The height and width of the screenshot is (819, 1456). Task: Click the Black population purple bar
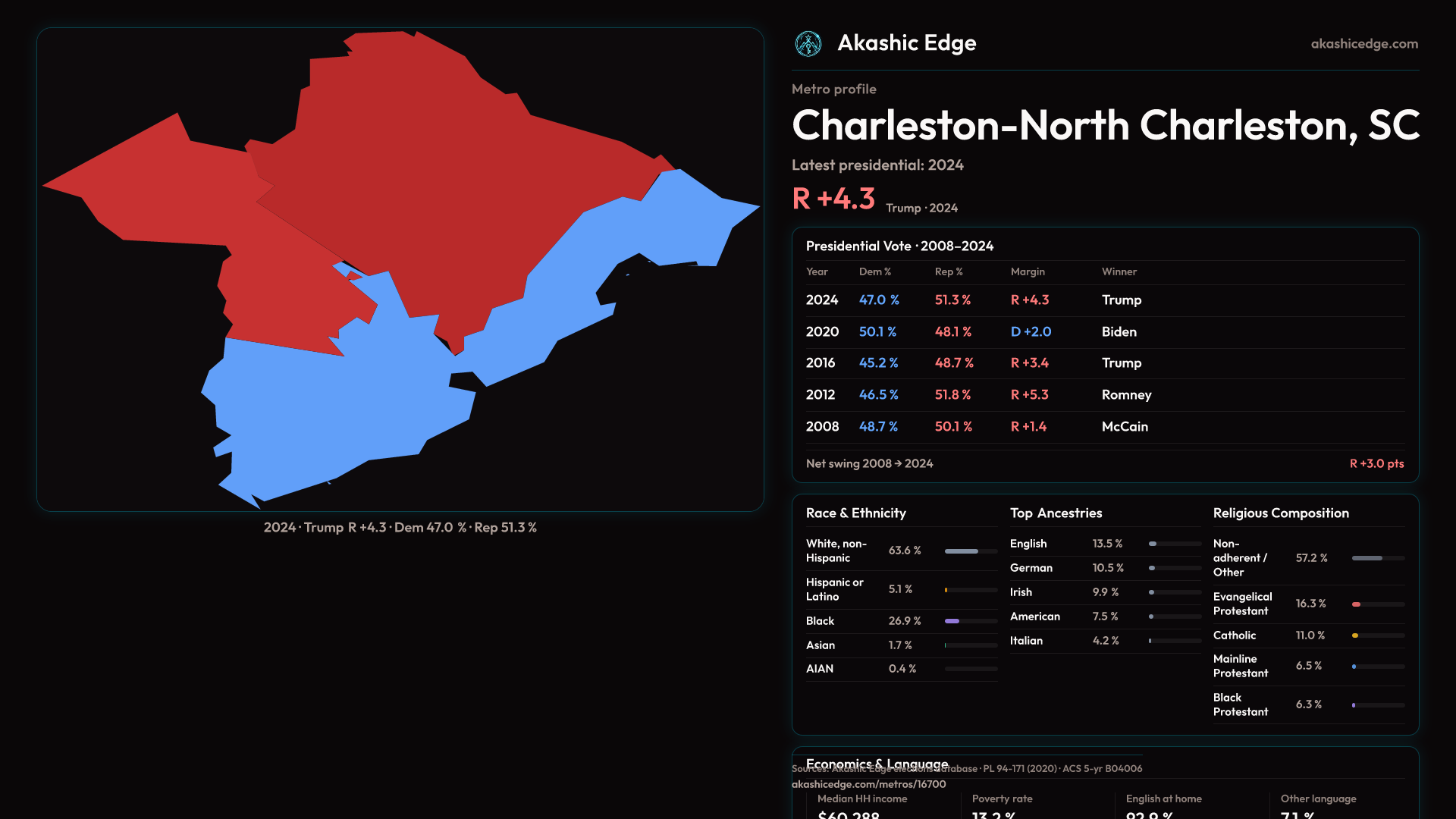(x=952, y=621)
